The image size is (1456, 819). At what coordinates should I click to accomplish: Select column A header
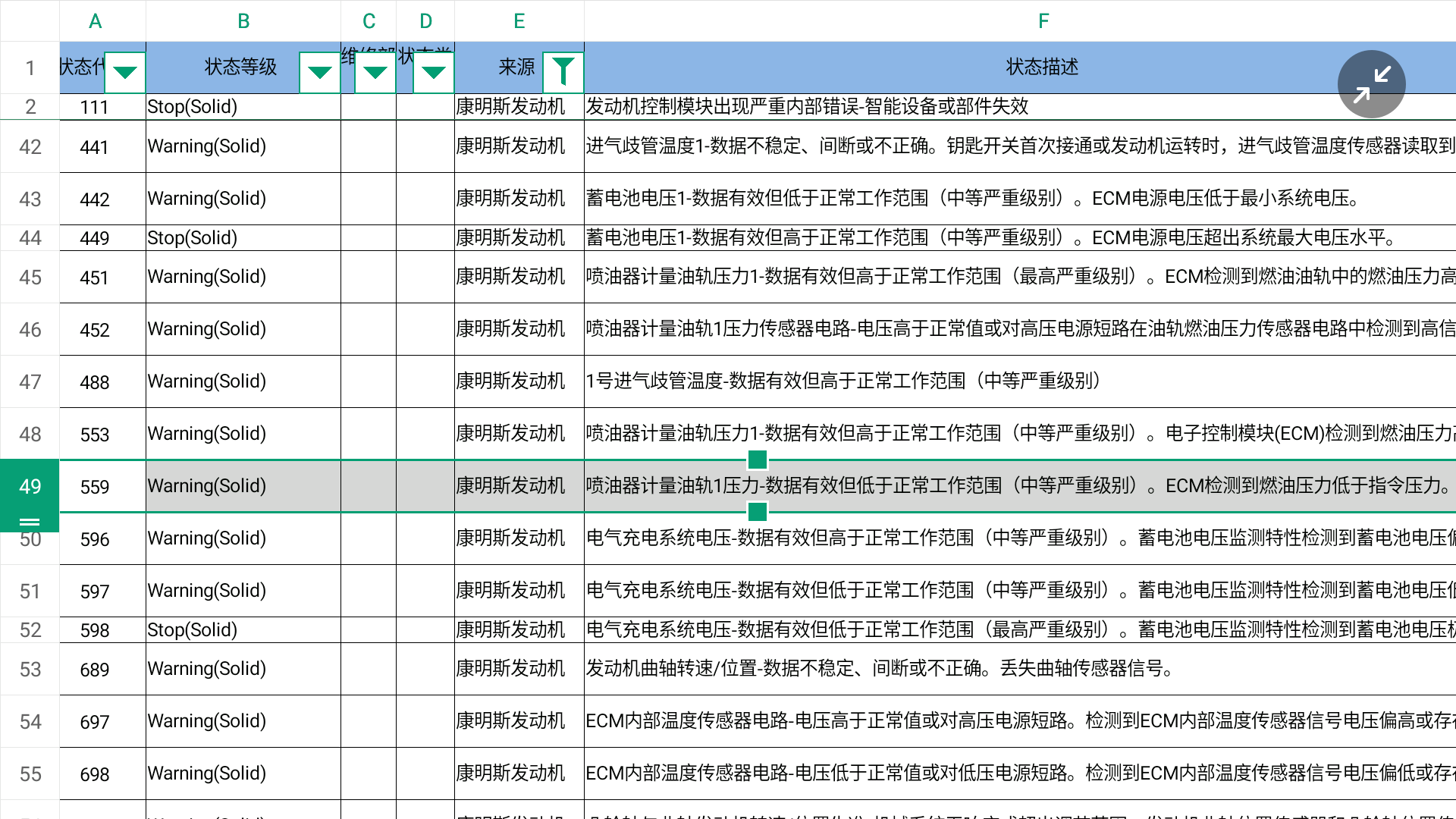[102, 20]
